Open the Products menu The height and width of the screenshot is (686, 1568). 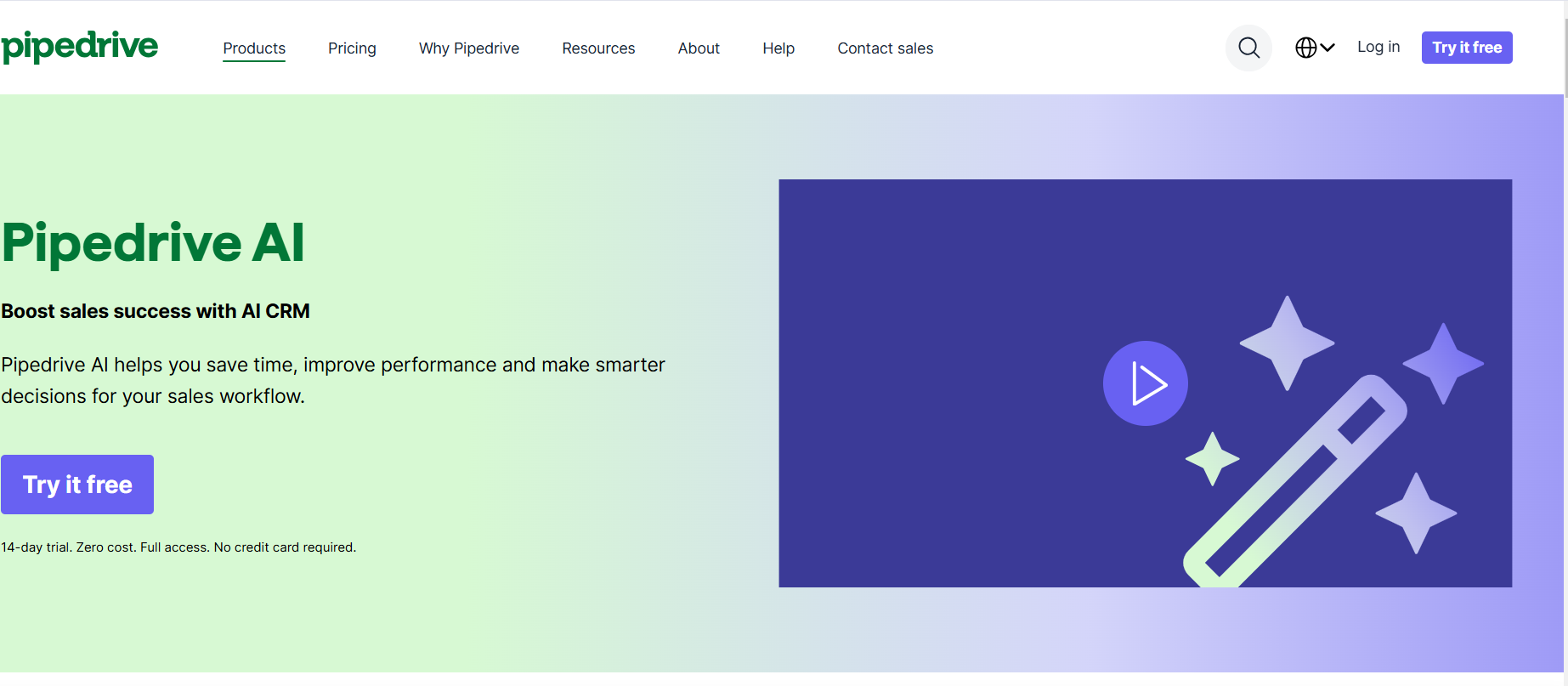pos(254,48)
